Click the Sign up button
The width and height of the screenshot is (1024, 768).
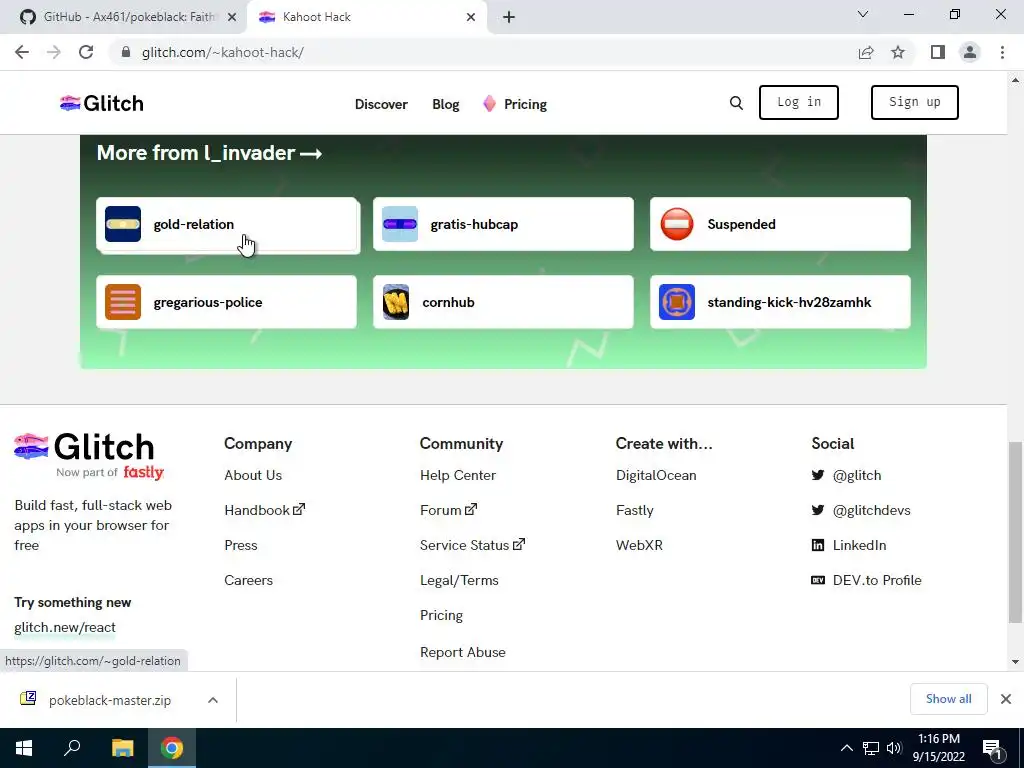tap(914, 103)
